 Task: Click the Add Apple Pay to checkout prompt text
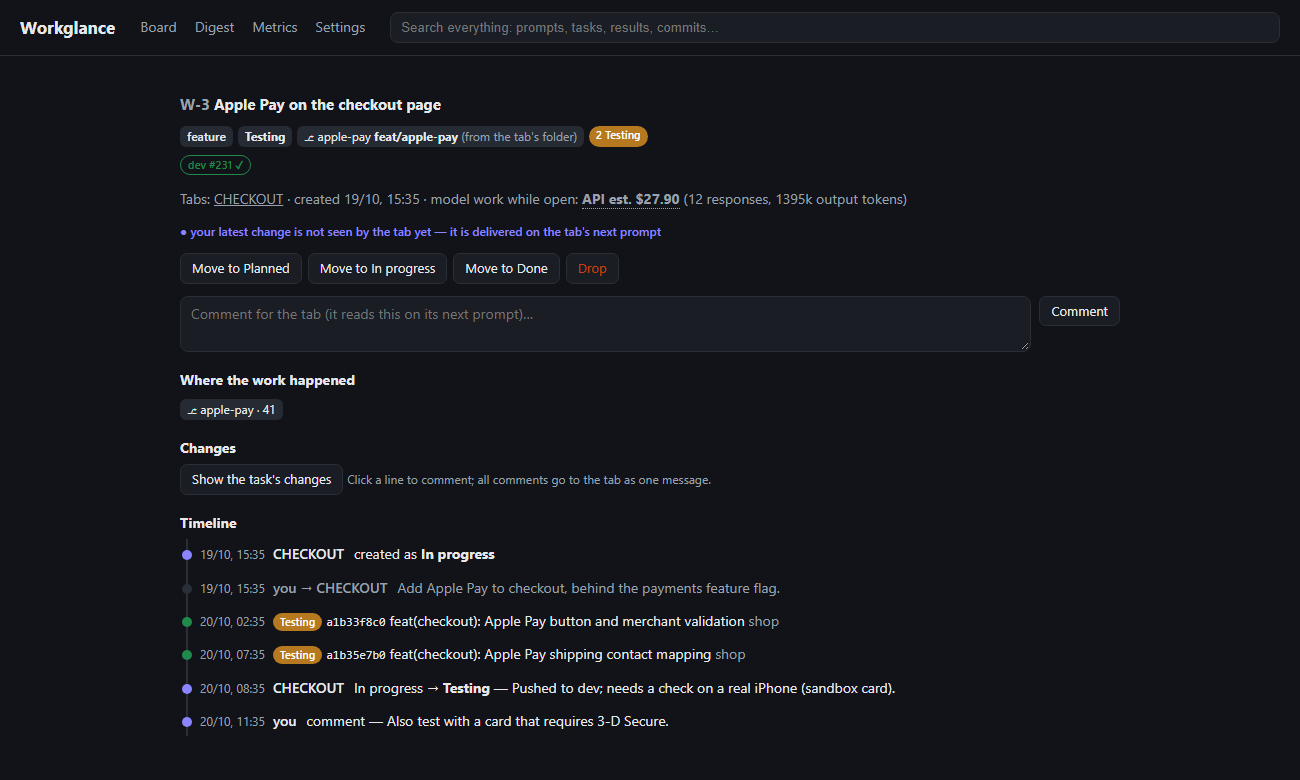point(588,588)
